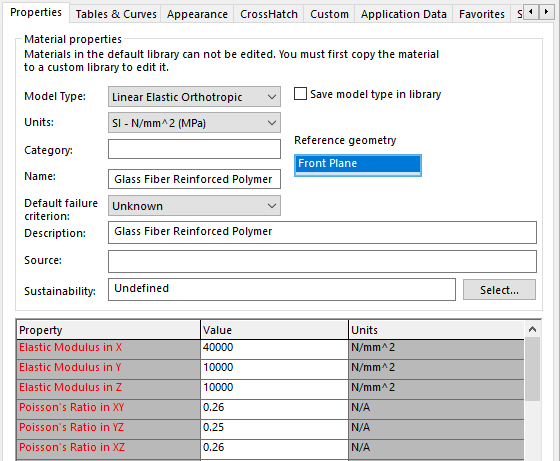Open the Appearance tab
Viewport: 560px width, 461px height.
coord(197,14)
